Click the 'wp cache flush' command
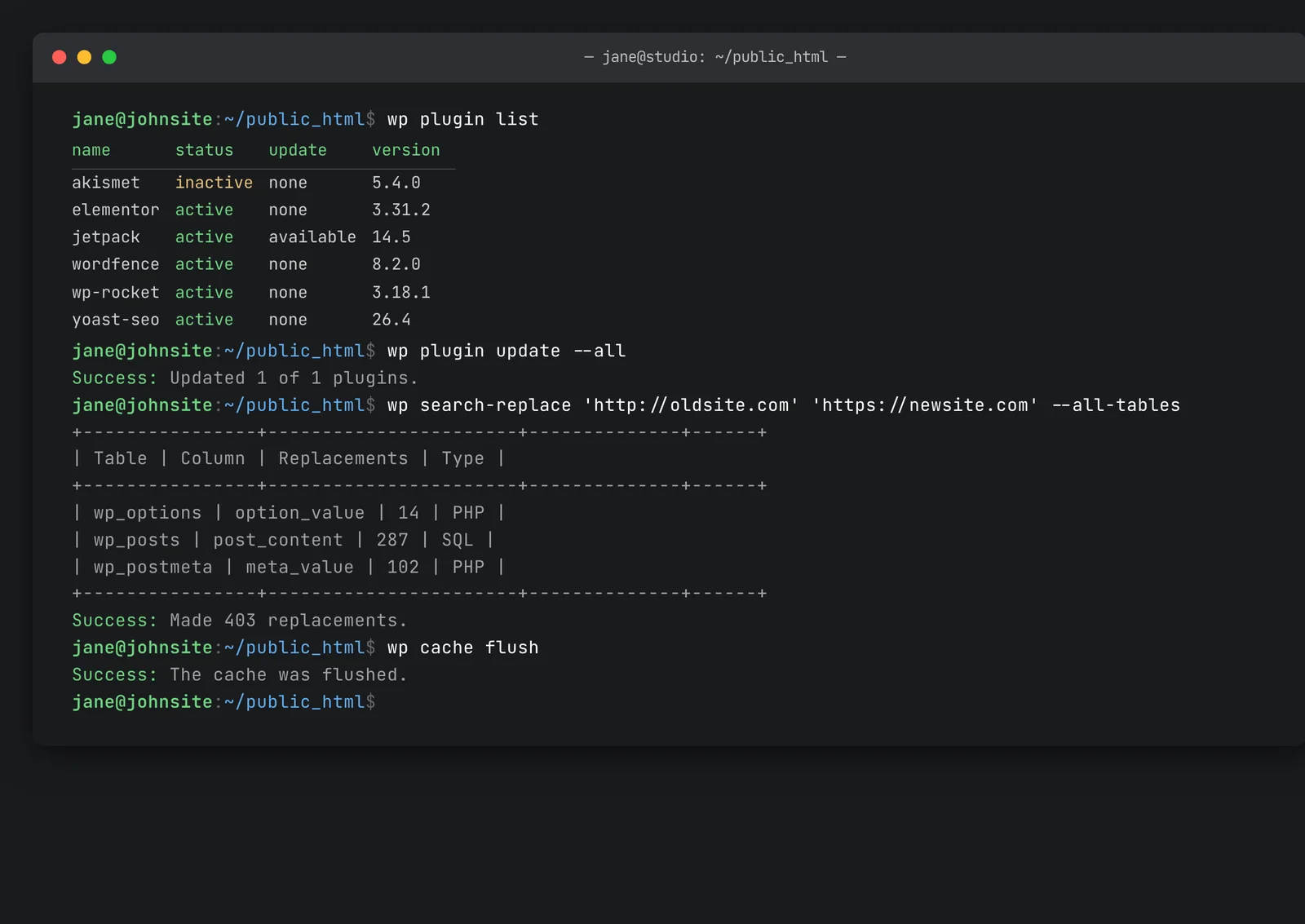The width and height of the screenshot is (1305, 924). click(x=463, y=648)
